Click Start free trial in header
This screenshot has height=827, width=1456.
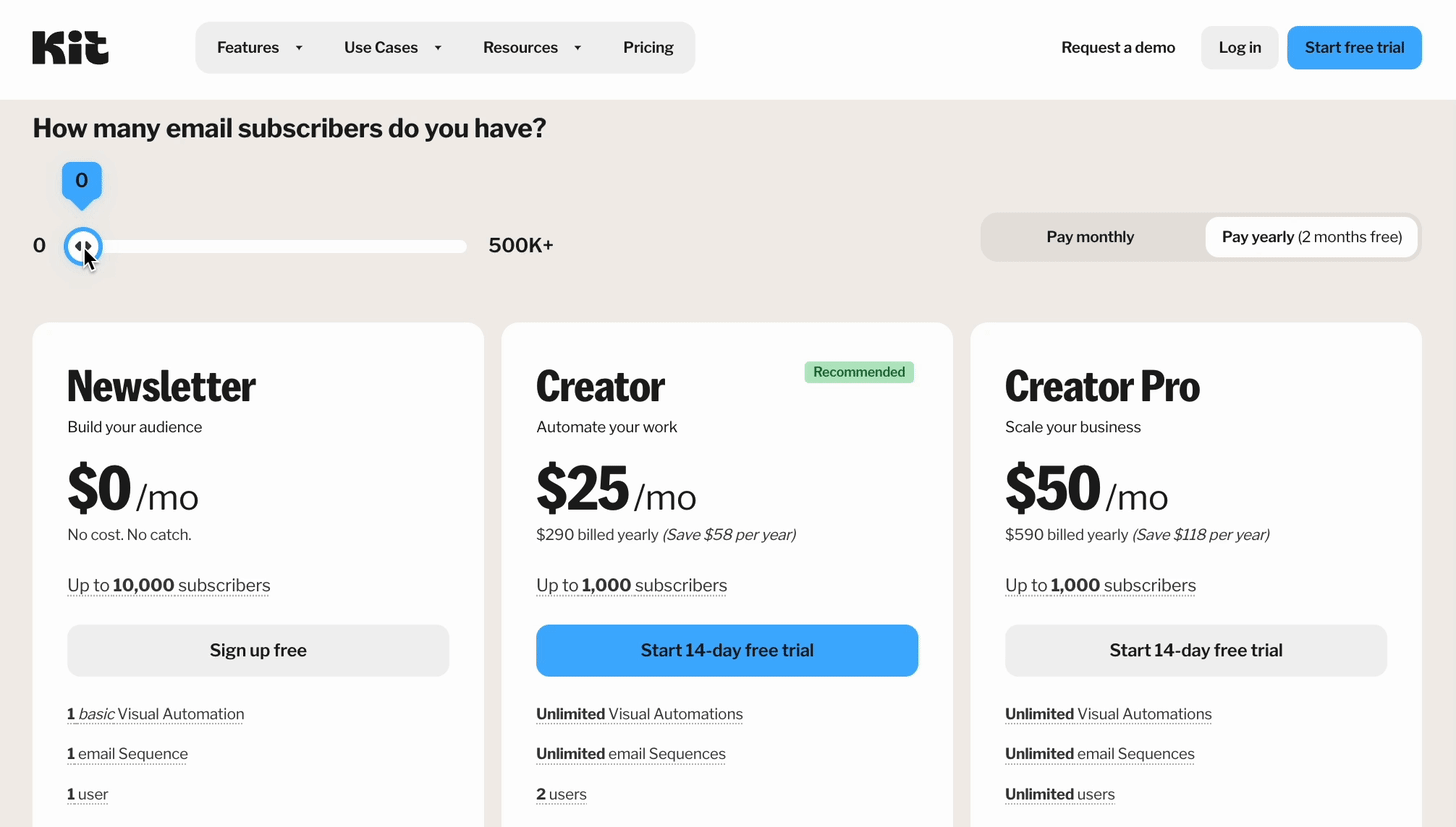pyautogui.click(x=1354, y=47)
